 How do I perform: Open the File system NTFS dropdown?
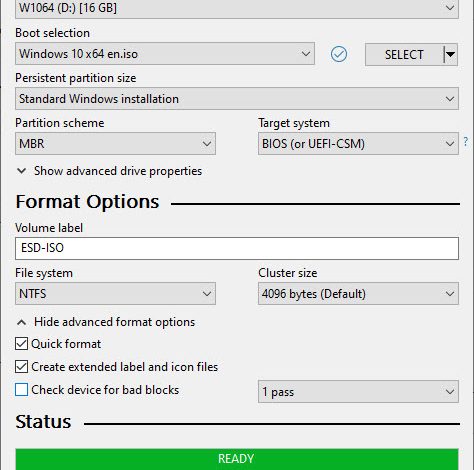[115, 294]
